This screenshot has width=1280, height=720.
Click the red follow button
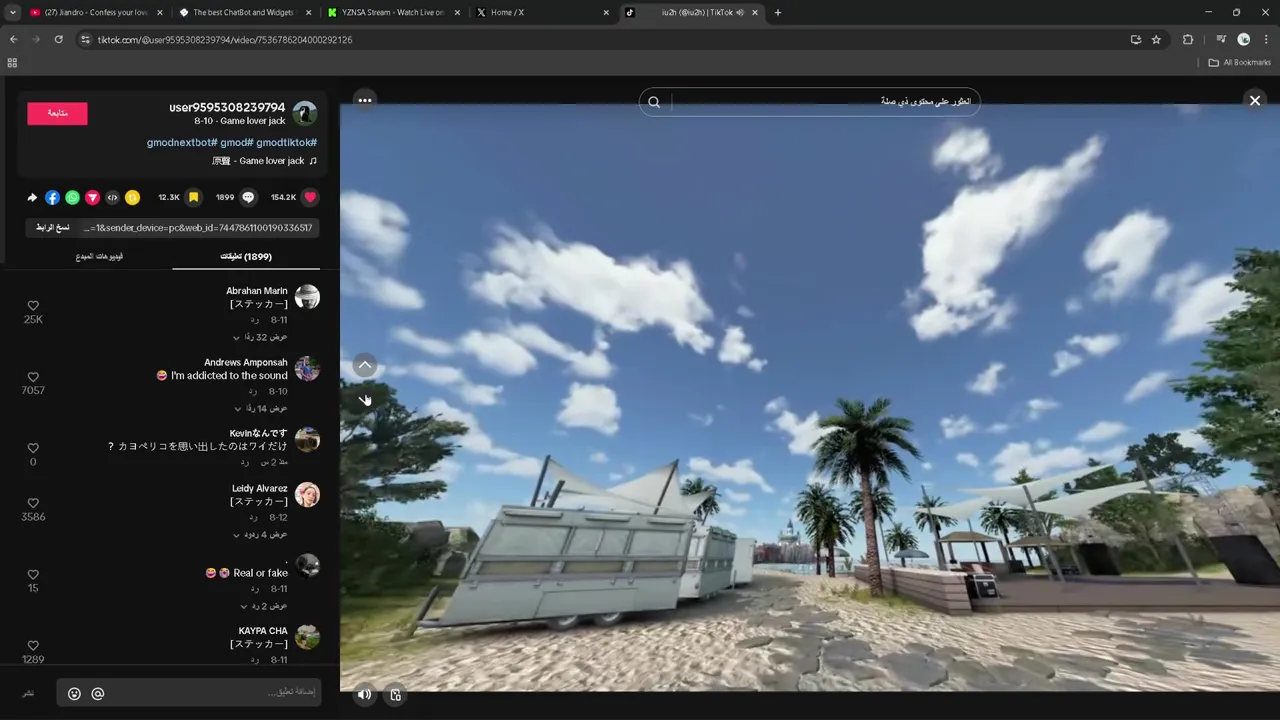click(57, 113)
